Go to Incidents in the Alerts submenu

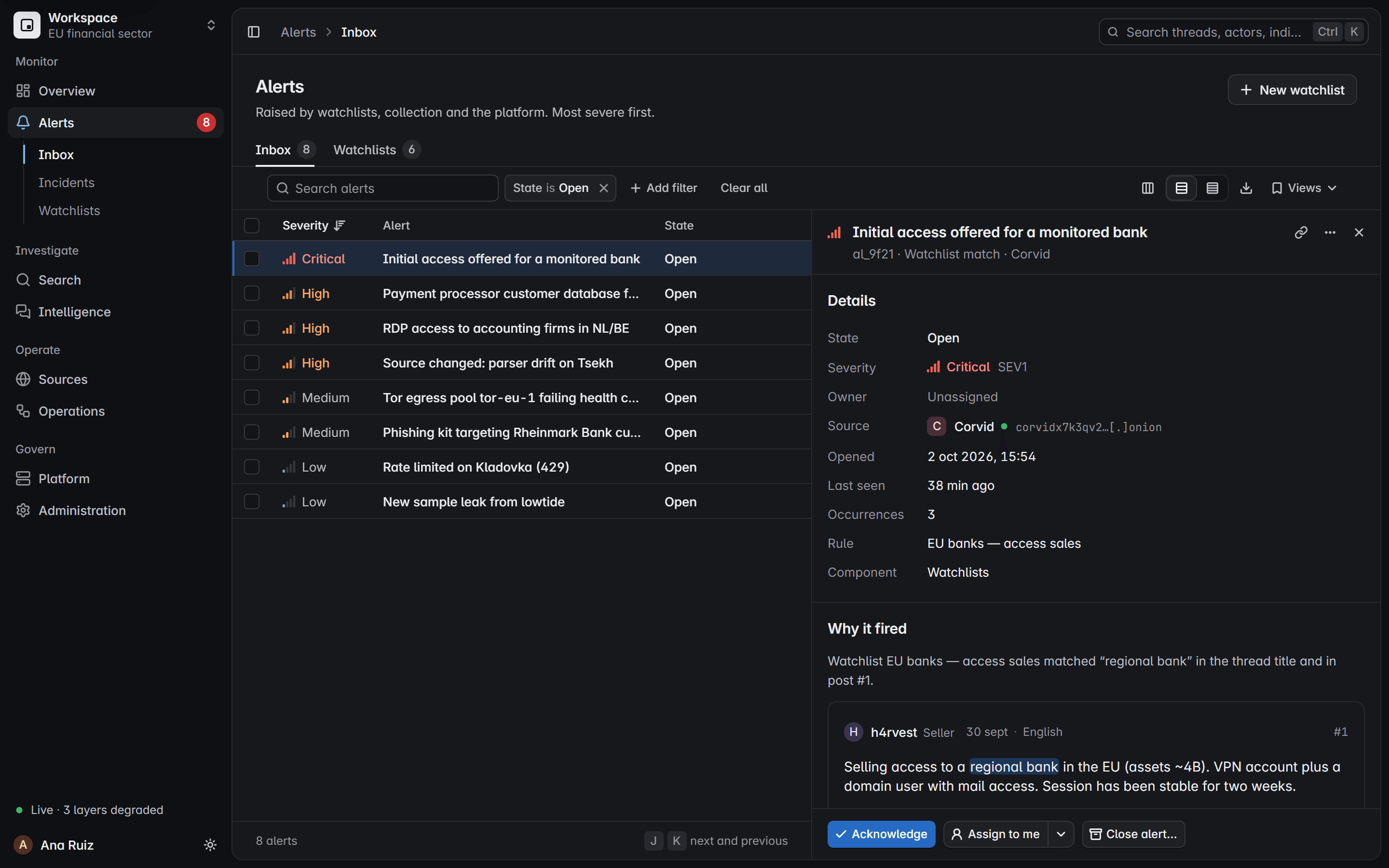click(67, 183)
